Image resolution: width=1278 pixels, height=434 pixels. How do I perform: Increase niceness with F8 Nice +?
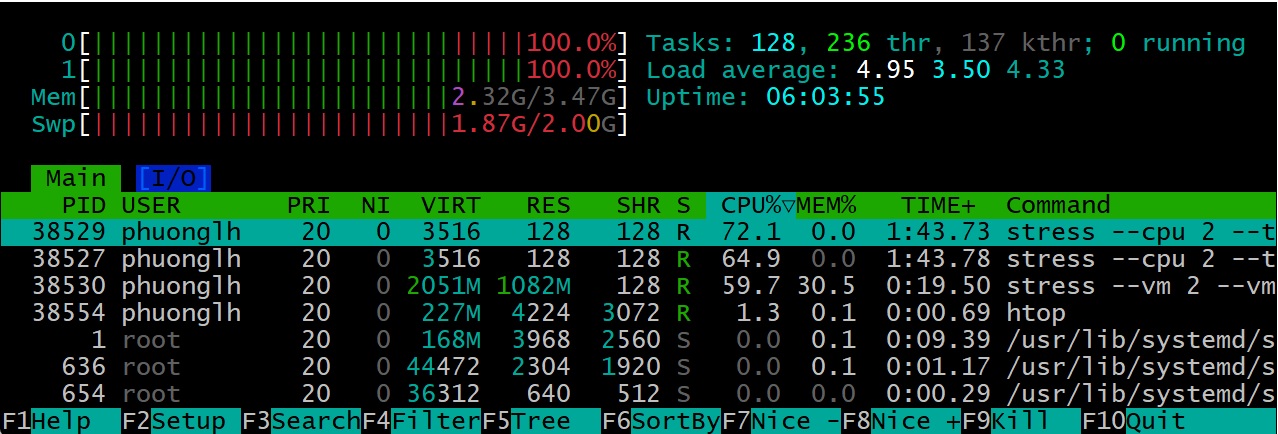901,421
